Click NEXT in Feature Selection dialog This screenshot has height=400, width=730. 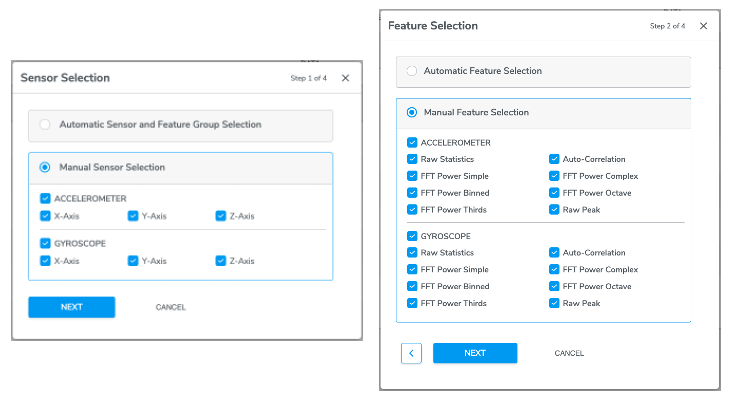click(475, 353)
